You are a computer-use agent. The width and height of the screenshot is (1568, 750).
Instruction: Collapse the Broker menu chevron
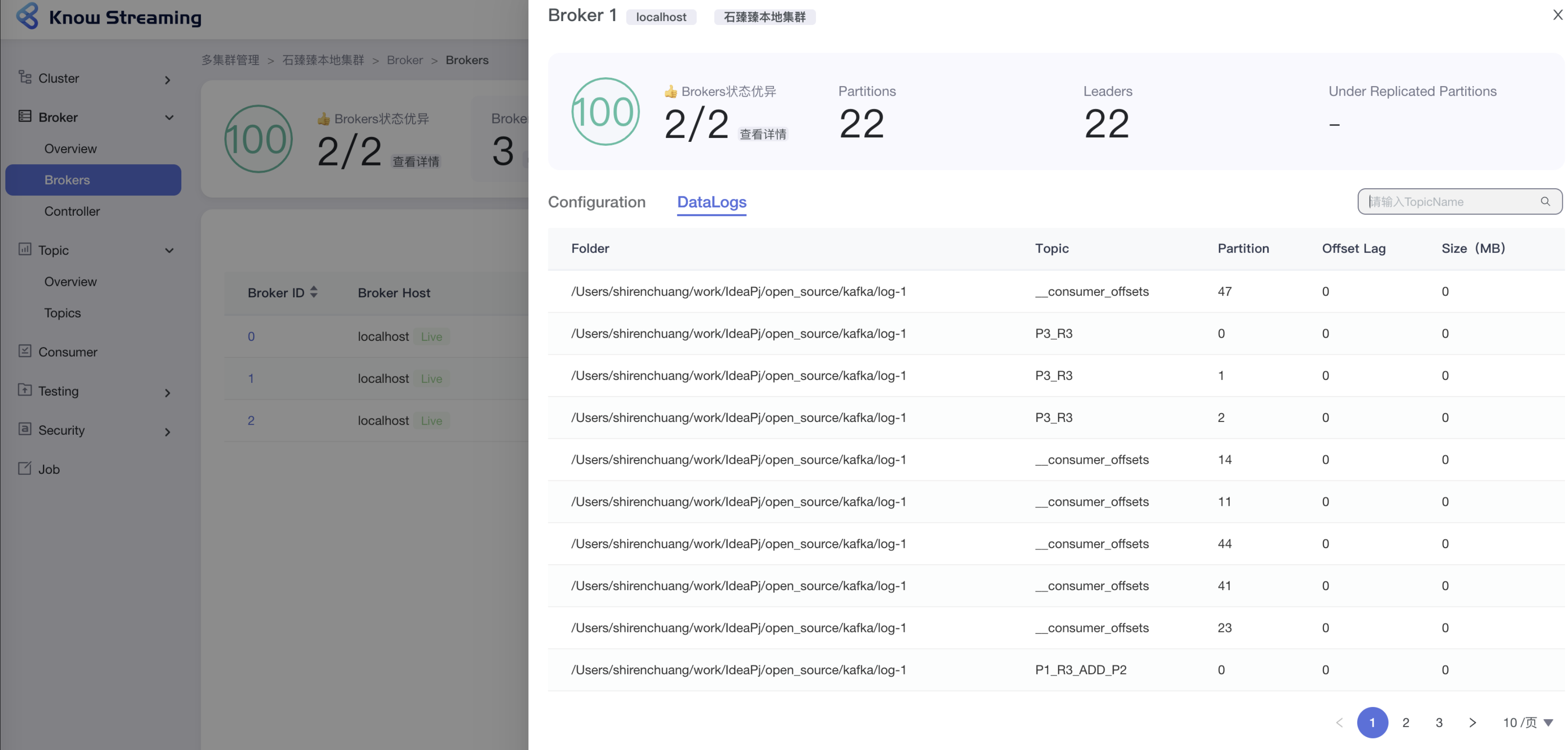pyautogui.click(x=169, y=118)
